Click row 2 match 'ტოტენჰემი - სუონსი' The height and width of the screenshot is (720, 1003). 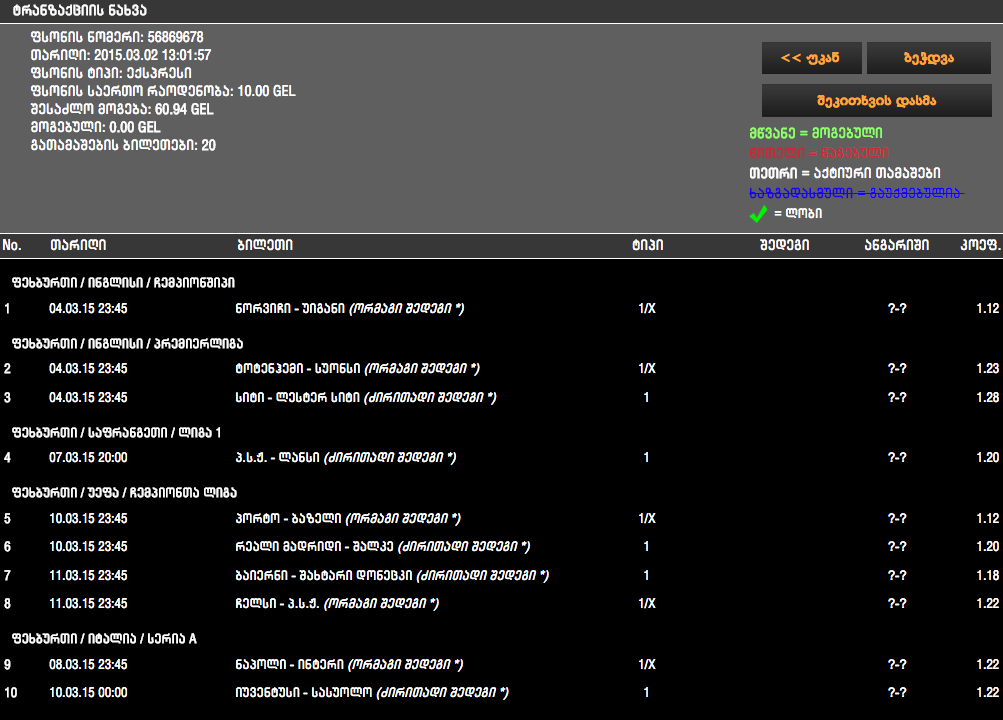pos(298,368)
